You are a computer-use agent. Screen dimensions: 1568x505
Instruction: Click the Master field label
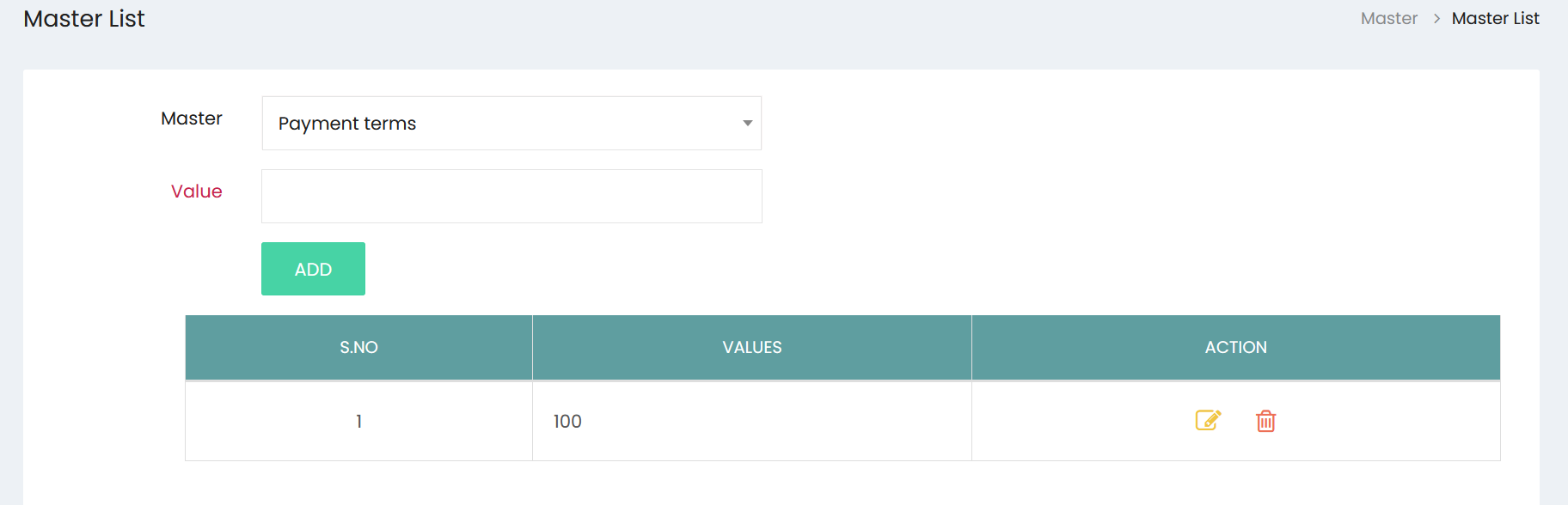pyautogui.click(x=192, y=119)
